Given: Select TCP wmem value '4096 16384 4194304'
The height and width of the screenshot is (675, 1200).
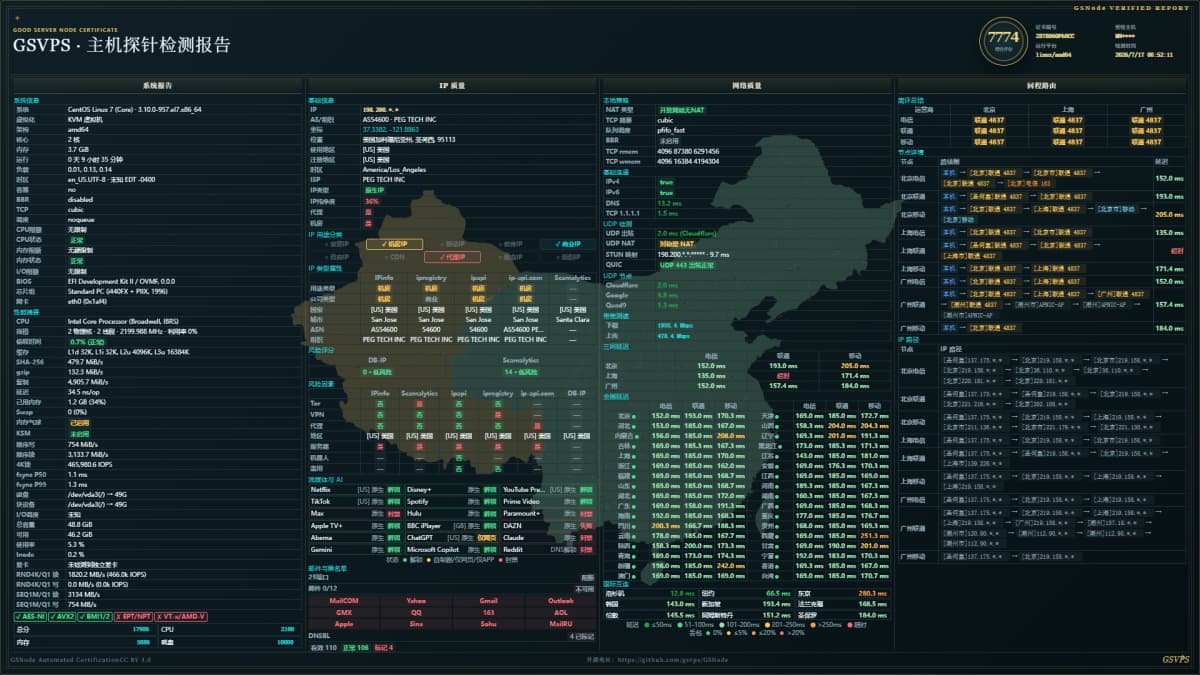Looking at the screenshot, I should 688,160.
